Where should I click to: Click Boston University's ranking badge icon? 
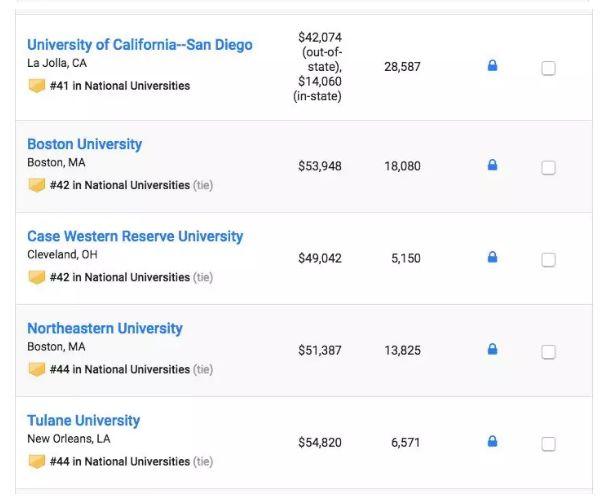37,185
